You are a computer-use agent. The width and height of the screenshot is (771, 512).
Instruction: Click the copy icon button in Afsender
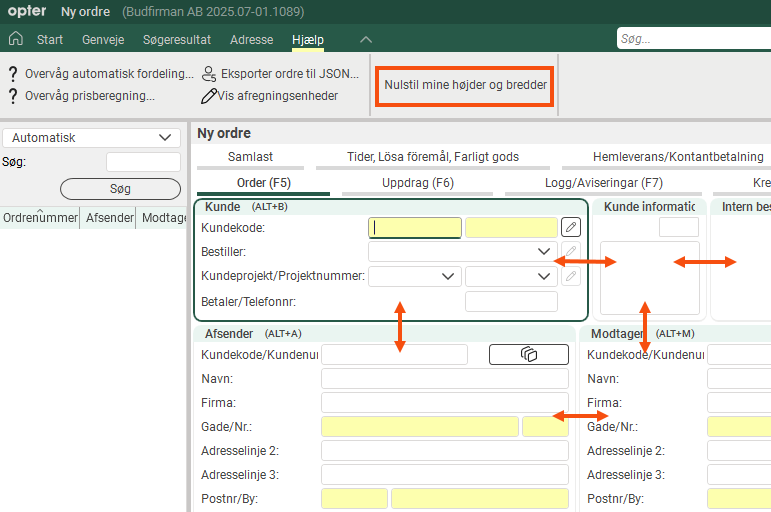(x=528, y=354)
